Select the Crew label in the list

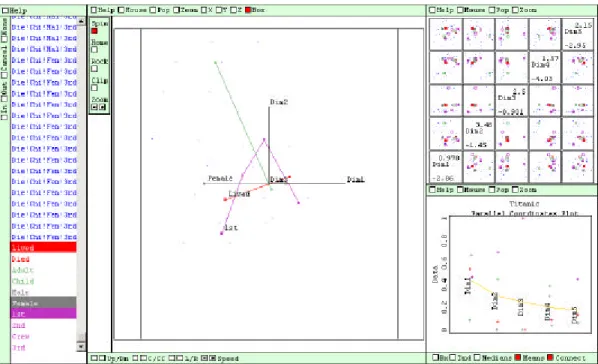coord(21,337)
